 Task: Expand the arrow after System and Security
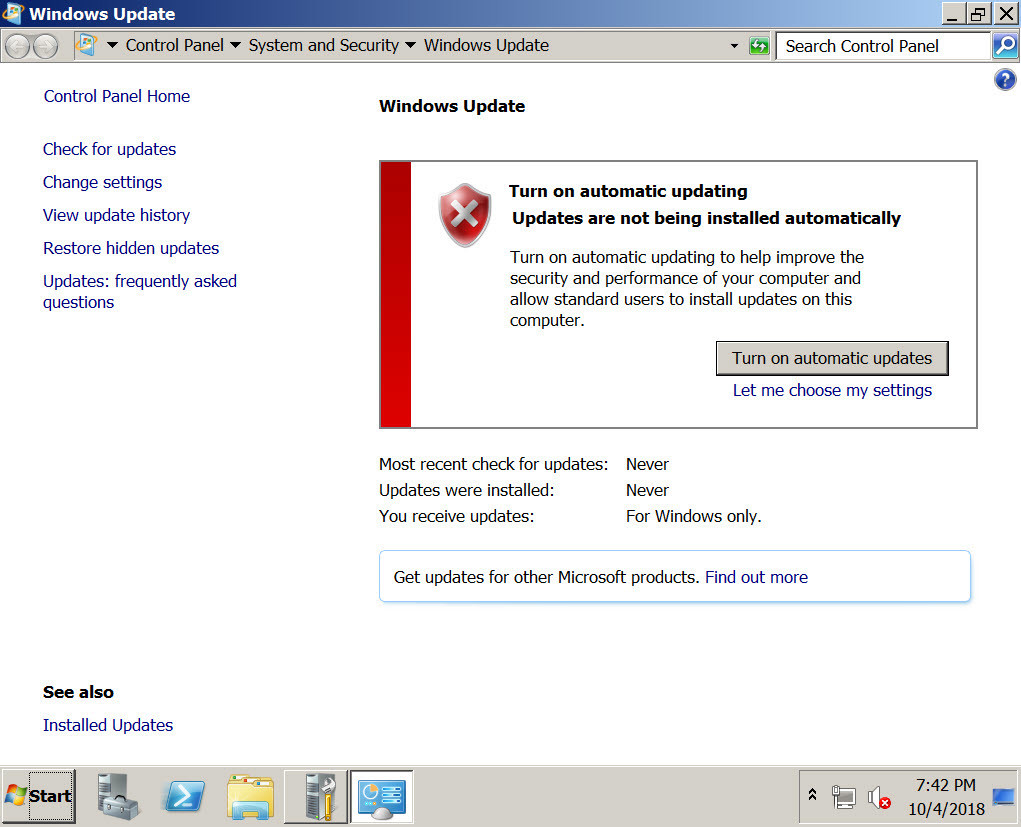[x=411, y=46]
